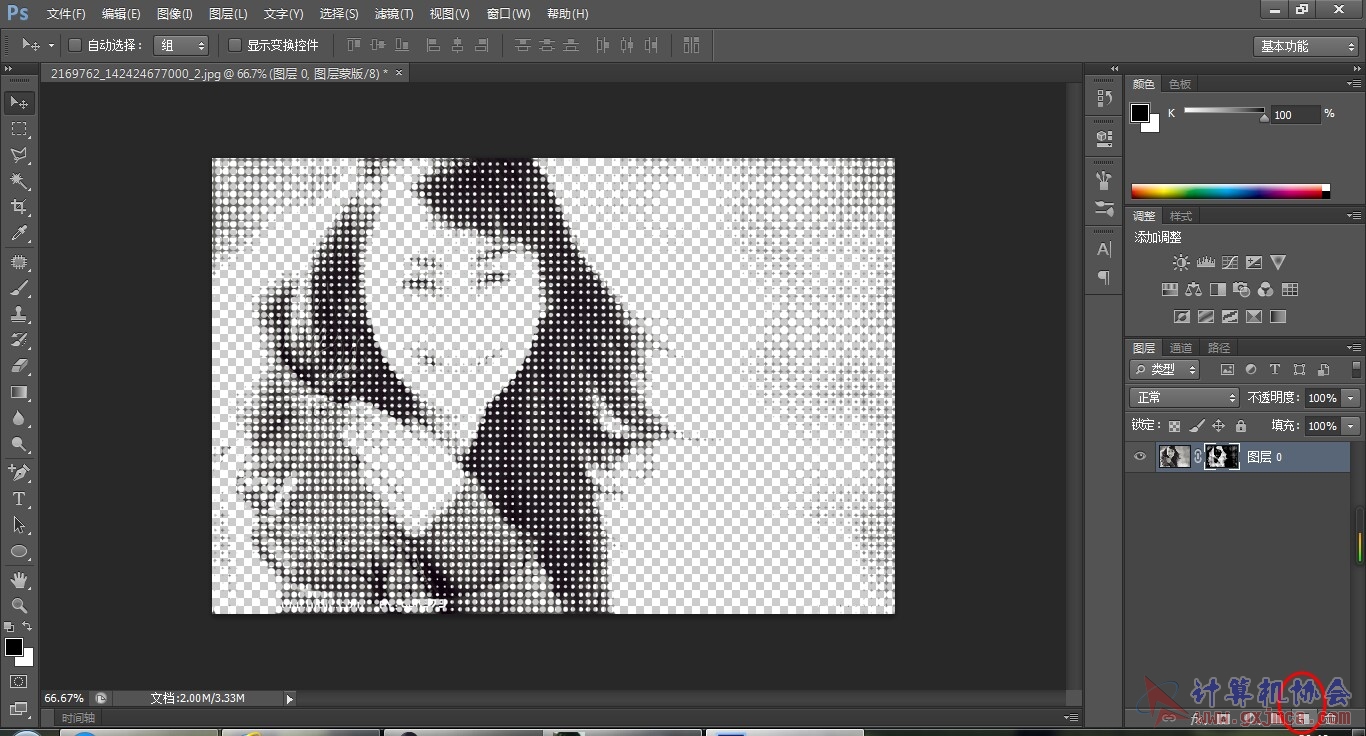Enable the show transform controls (显示变换控件) checkbox
Screen dimensions: 1366x736
click(x=235, y=45)
